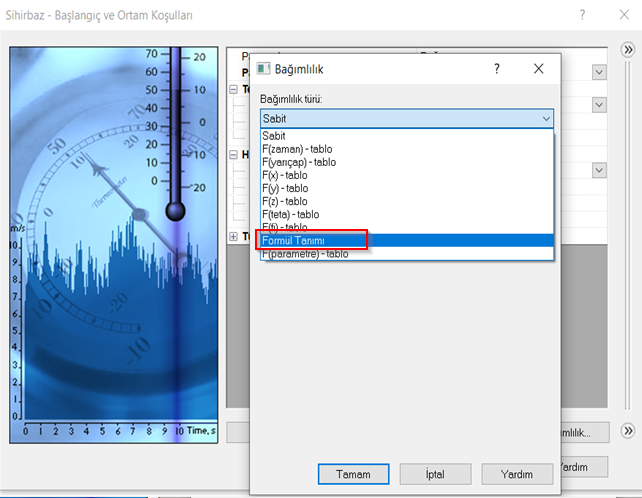Viewport: 642px width, 498px height.
Task: Select F(parametre) - tablo option
Action: [305, 254]
